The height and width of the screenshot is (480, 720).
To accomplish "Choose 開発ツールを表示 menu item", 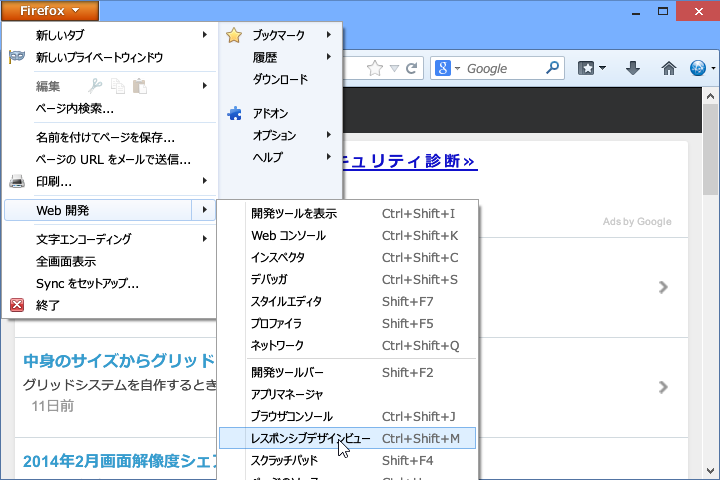I will point(348,214).
